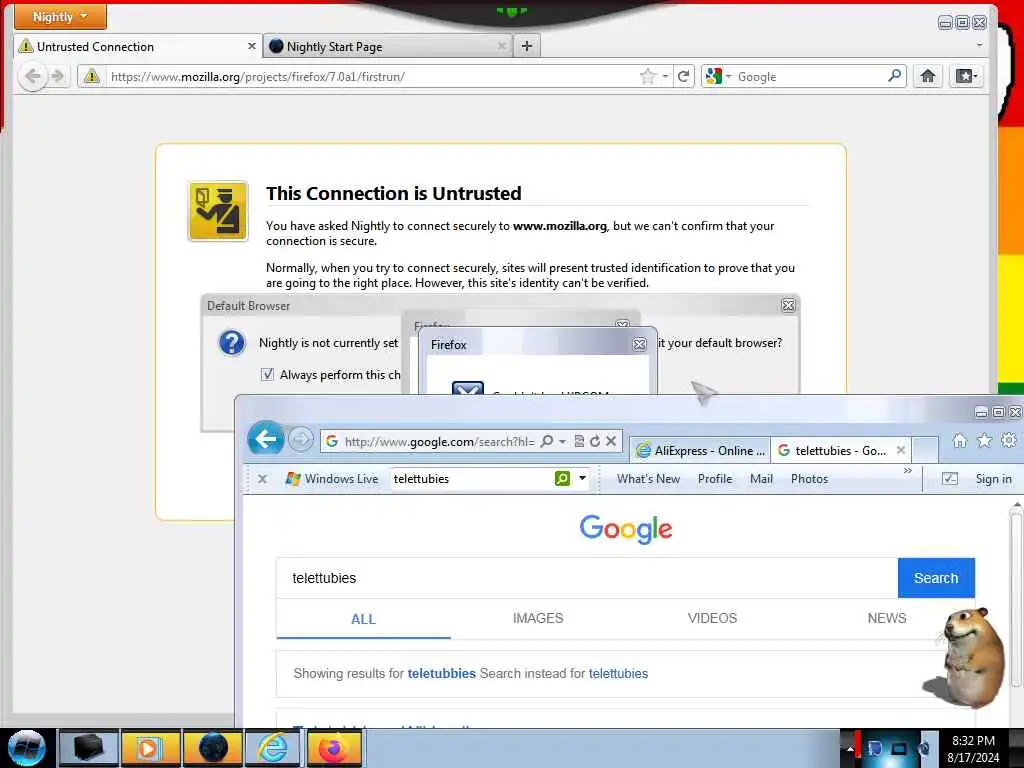Open Windows Live search dropdown arrow
The height and width of the screenshot is (768, 1024).
click(582, 478)
